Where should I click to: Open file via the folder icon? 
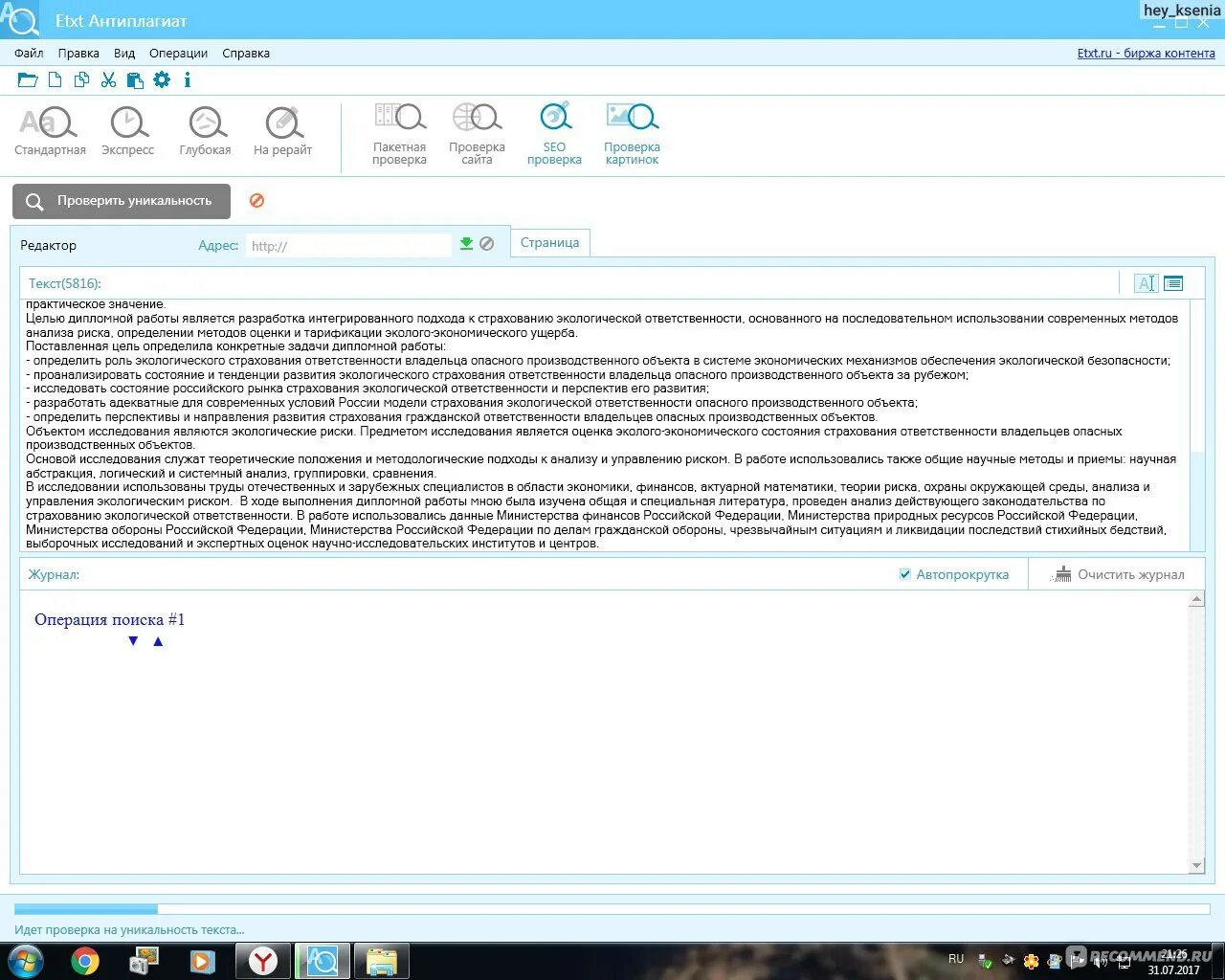click(x=28, y=80)
